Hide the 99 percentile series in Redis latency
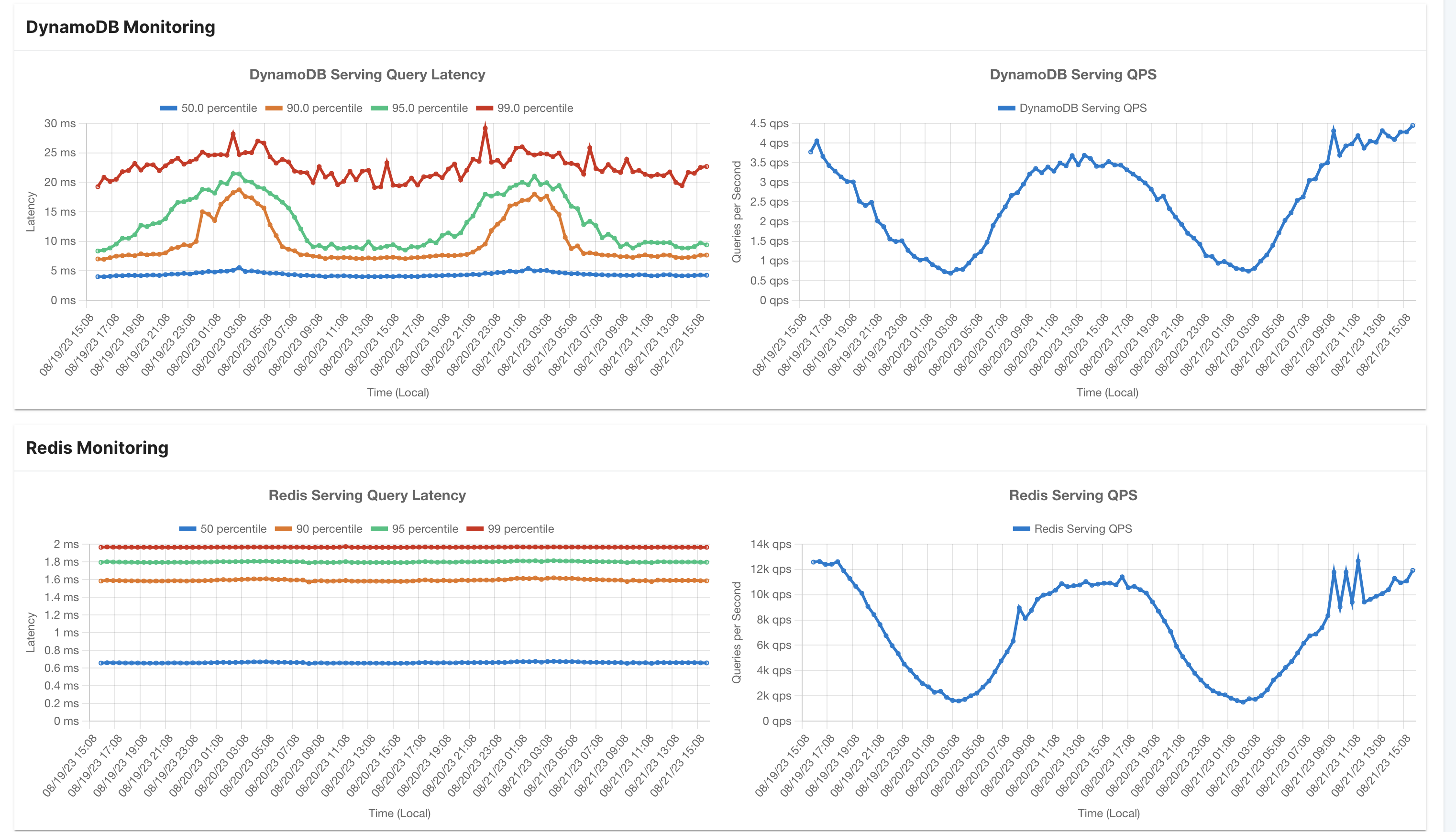This screenshot has width=1456, height=832. 510,528
